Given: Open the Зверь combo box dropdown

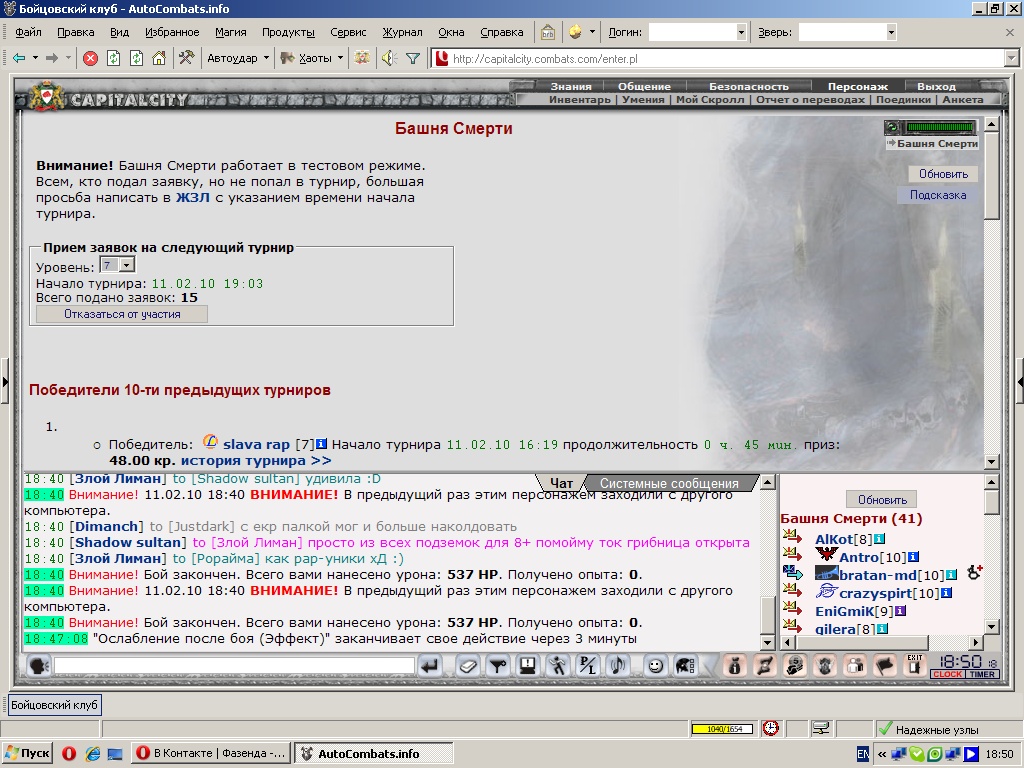Looking at the screenshot, I should point(891,32).
